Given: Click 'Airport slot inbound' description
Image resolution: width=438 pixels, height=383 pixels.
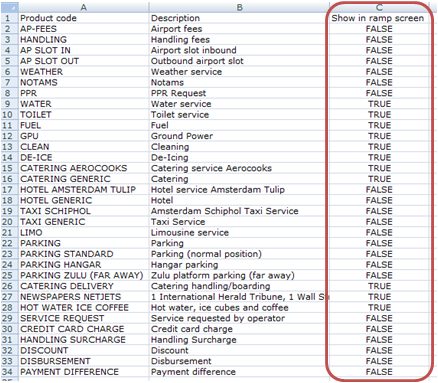Looking at the screenshot, I should (x=239, y=50).
